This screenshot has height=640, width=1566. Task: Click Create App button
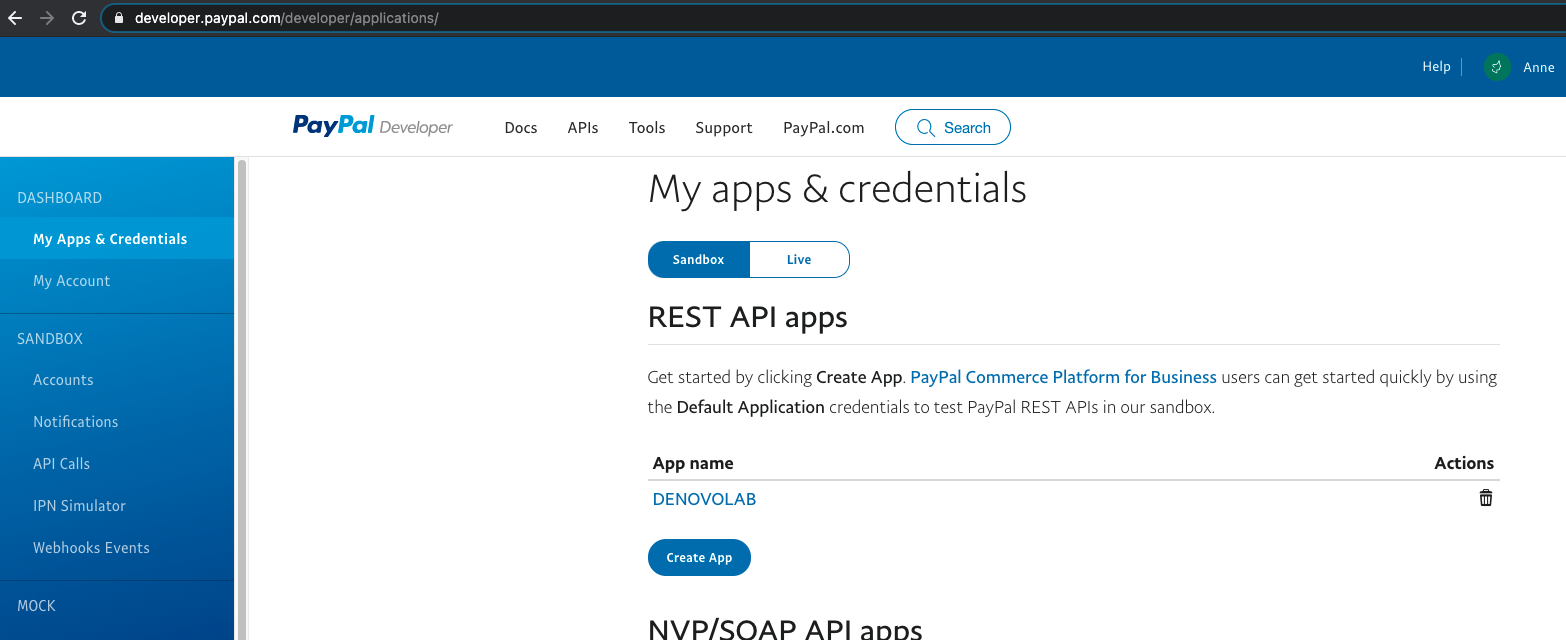click(699, 557)
